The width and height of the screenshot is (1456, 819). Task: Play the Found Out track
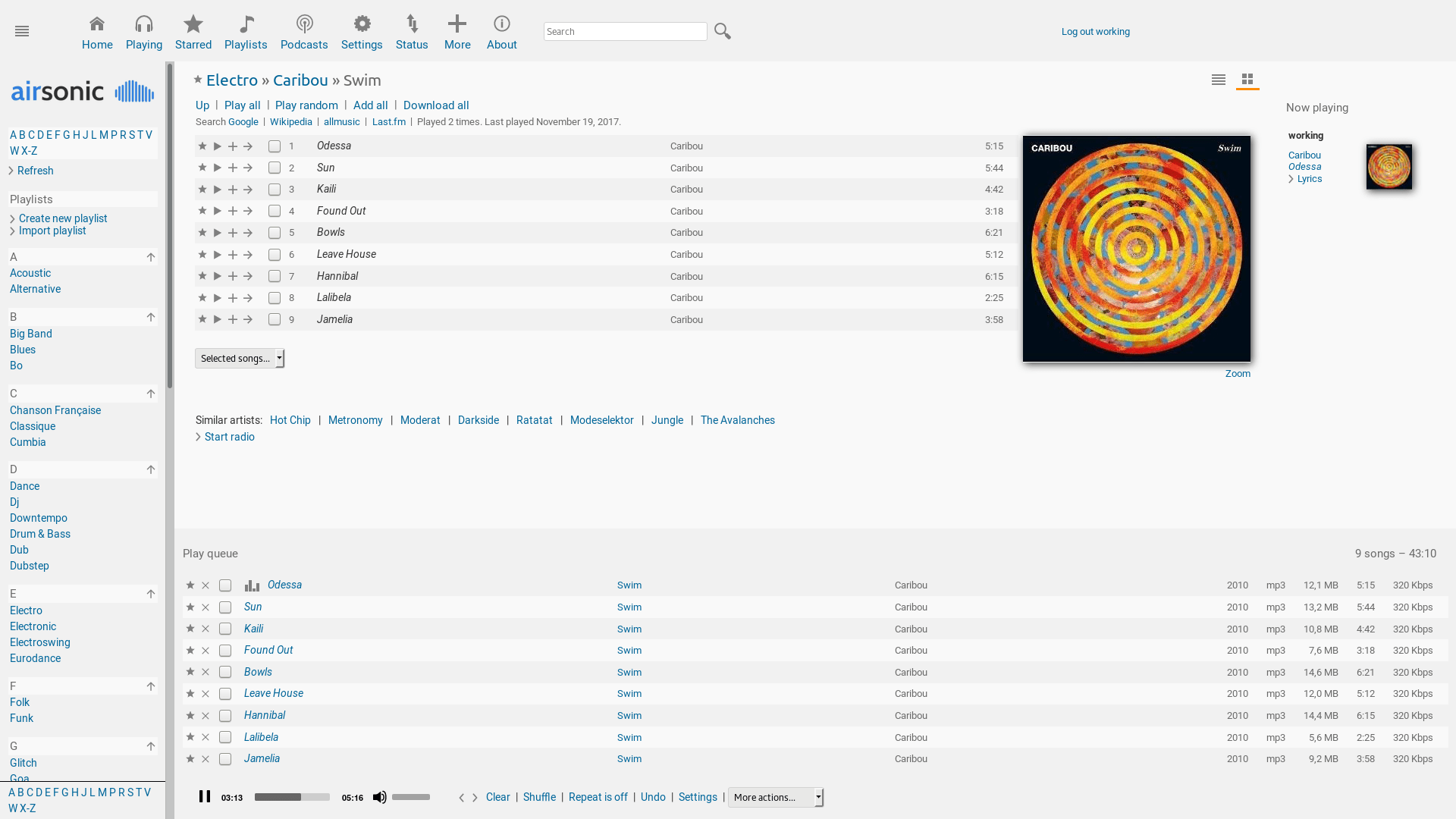pyautogui.click(x=218, y=211)
